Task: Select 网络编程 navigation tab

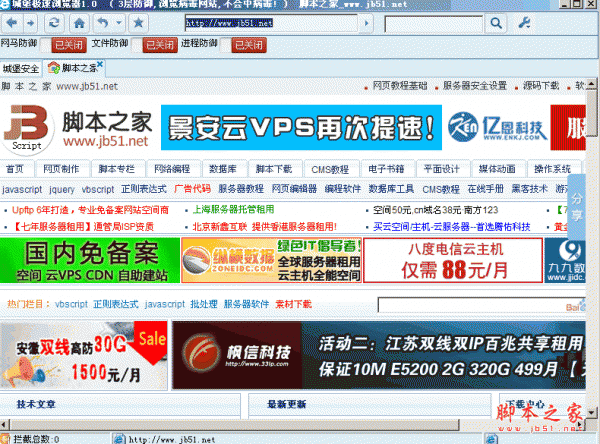Action: (x=172, y=169)
